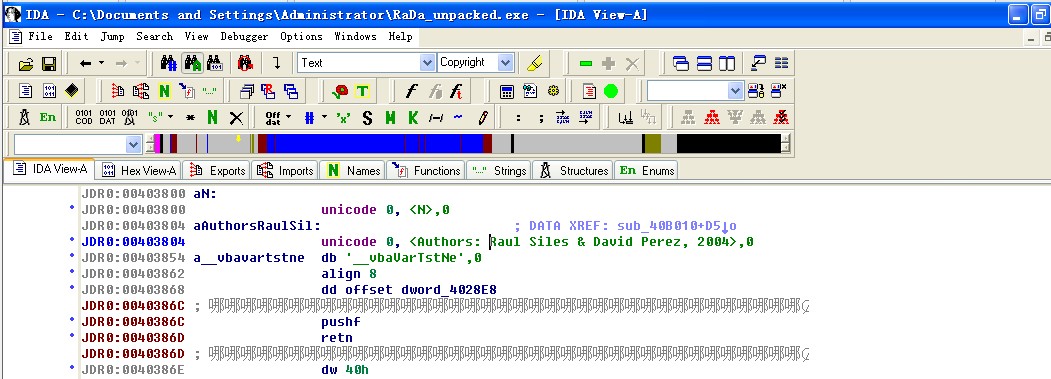The image size is (1051, 379).
Task: Click the 0101 DAT convert to data icon
Action: pyautogui.click(x=107, y=117)
